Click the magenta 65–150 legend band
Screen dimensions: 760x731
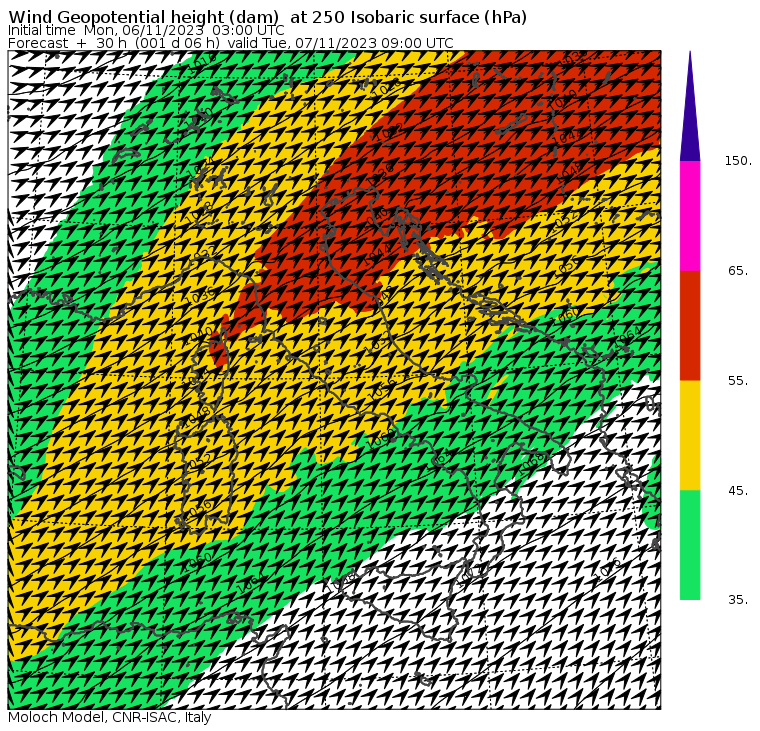pyautogui.click(x=690, y=216)
